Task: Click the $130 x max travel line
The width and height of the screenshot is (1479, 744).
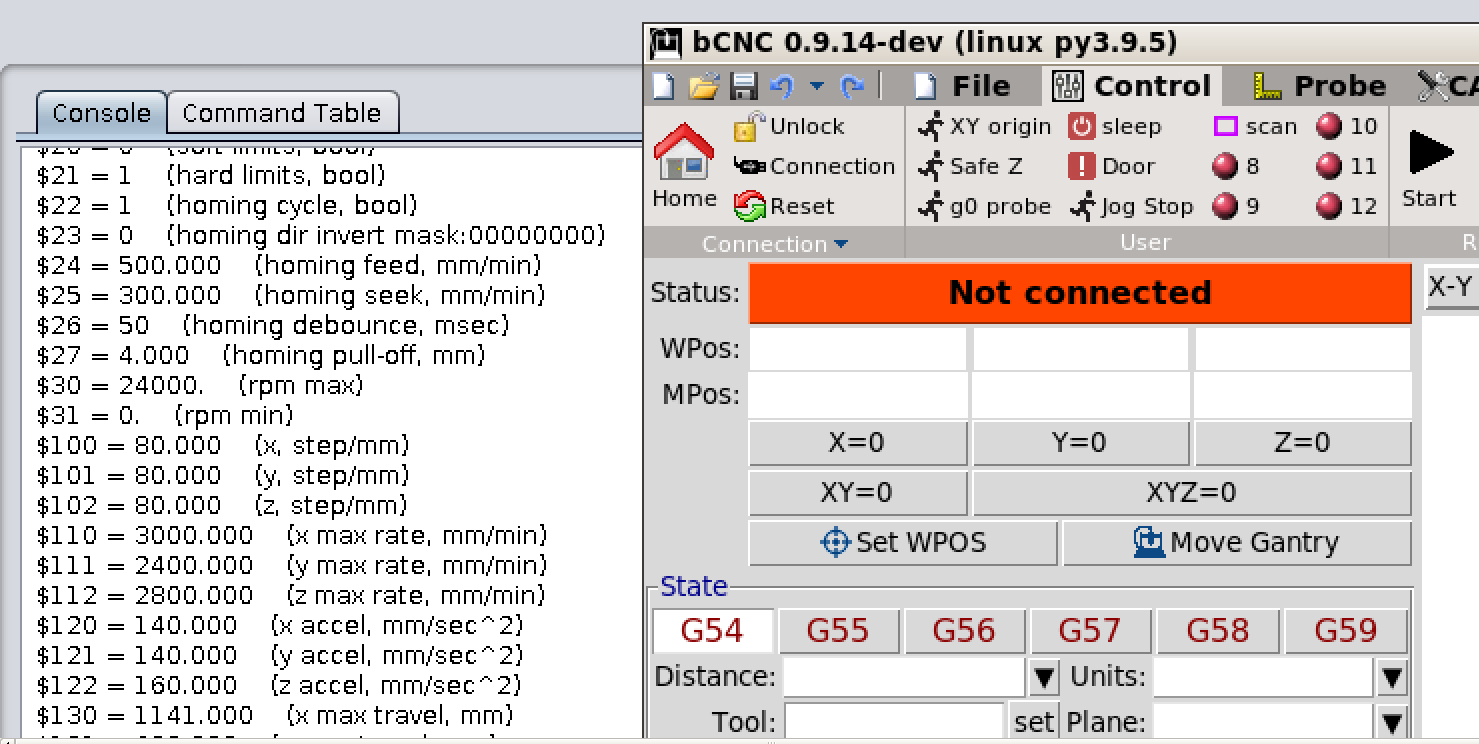Action: click(275, 716)
